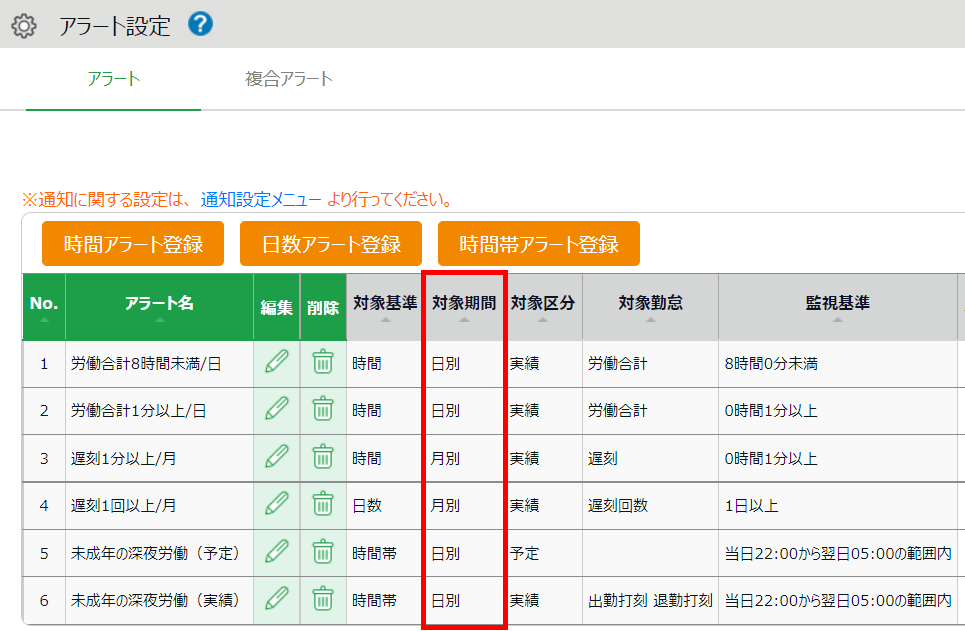Delete alert 未成年の深夜労働（実績） with trash icon

pos(323,599)
